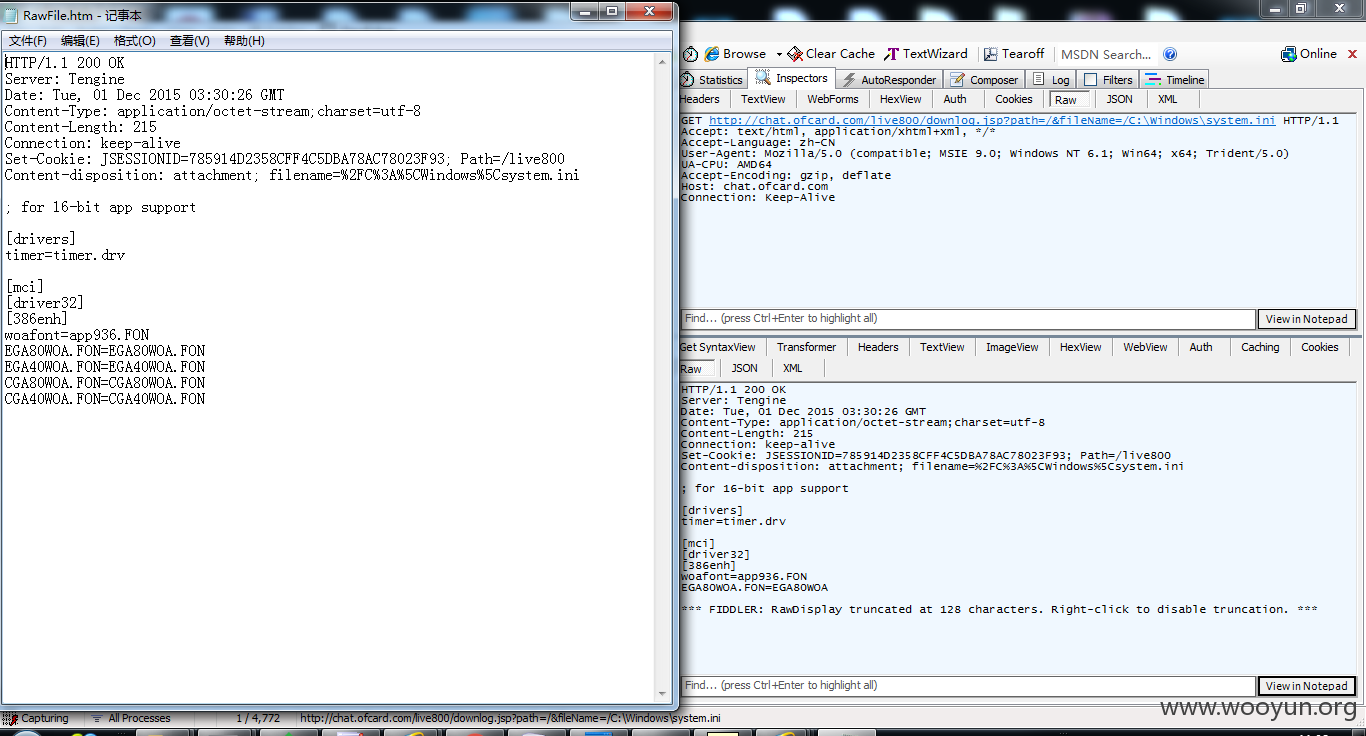The image size is (1366, 736).
Task: Switch response view to JSON tab
Action: pyautogui.click(x=745, y=368)
